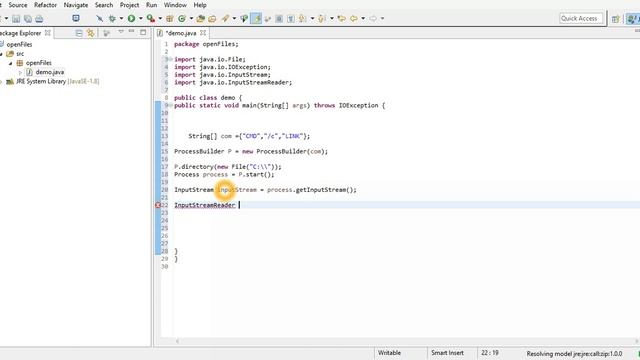Close the Package Explorer tab
Screen dimensions: 640x360
click(47, 33)
